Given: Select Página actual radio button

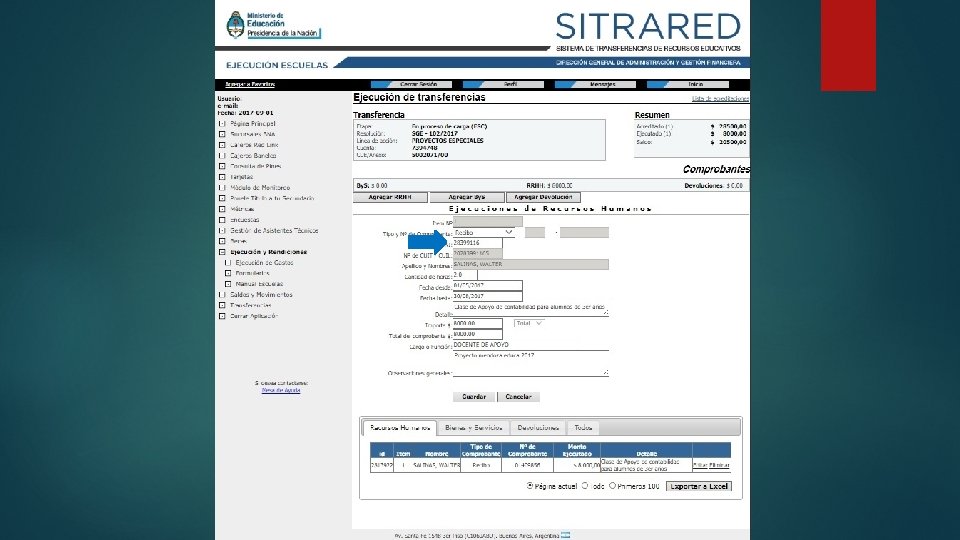Looking at the screenshot, I should [x=530, y=486].
